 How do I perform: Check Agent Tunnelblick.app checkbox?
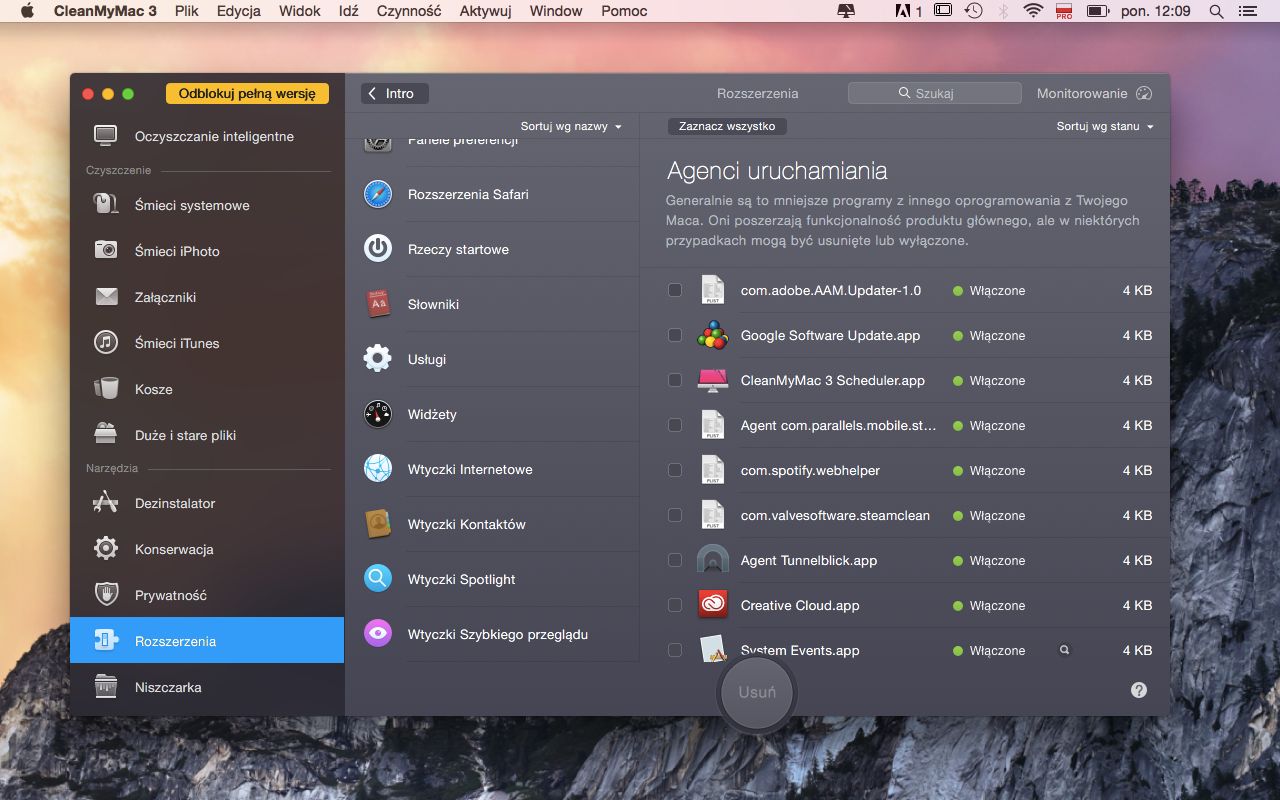pos(675,560)
